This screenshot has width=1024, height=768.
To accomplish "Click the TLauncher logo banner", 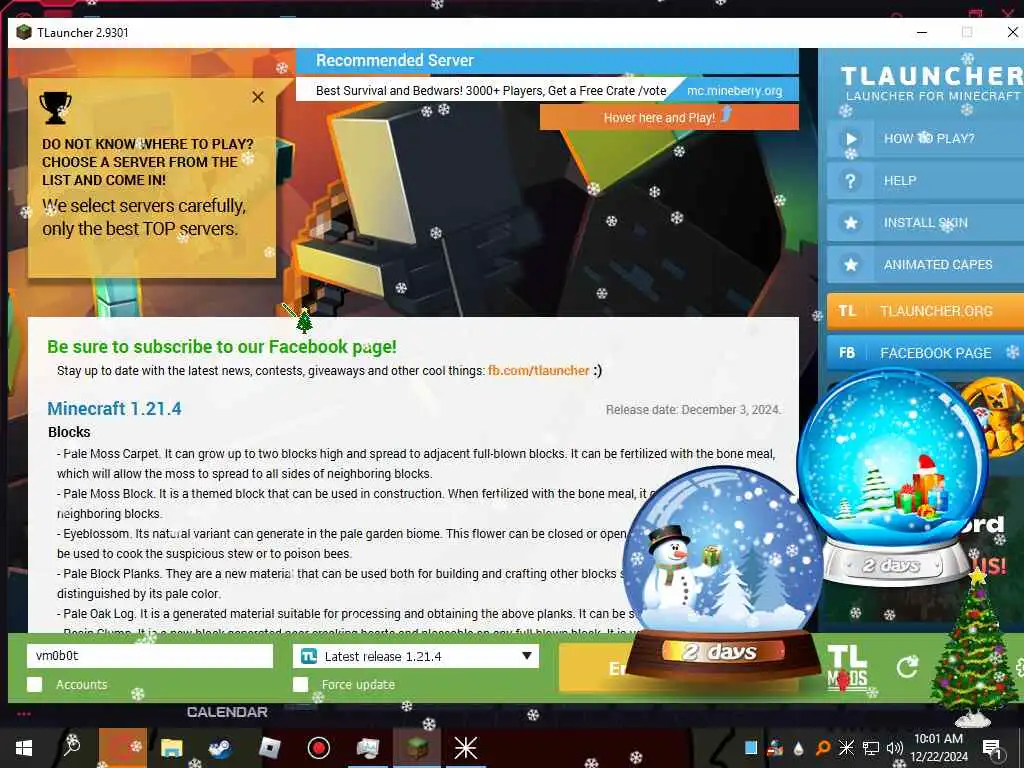I will point(932,84).
